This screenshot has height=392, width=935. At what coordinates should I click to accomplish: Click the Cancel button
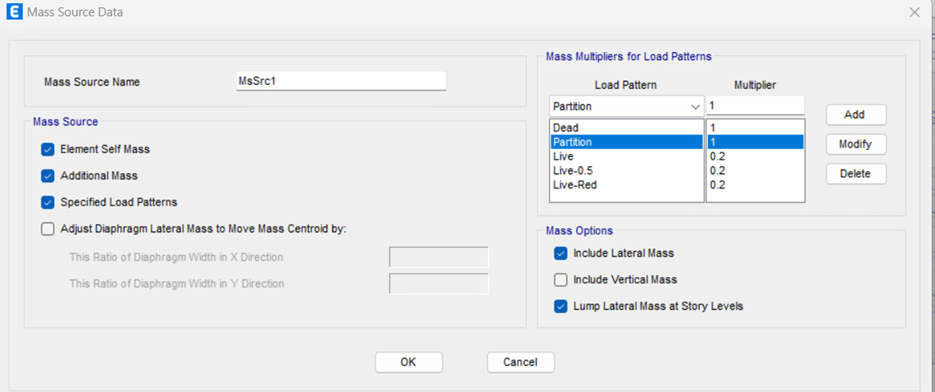point(521,362)
